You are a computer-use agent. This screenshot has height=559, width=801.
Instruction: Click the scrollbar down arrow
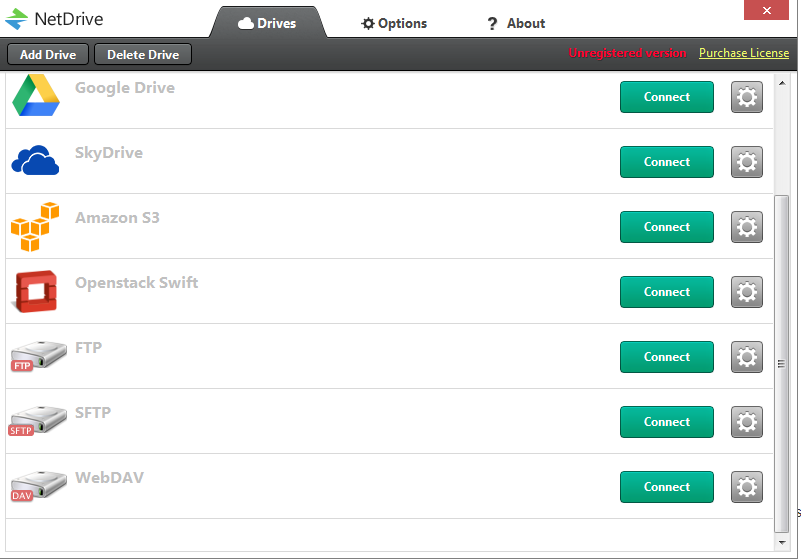tap(782, 541)
